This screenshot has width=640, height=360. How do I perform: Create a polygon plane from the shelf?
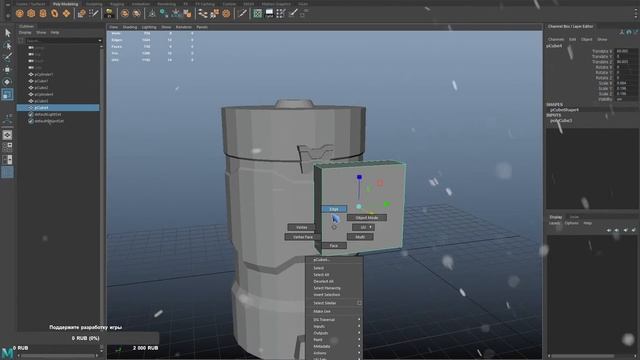point(66,13)
